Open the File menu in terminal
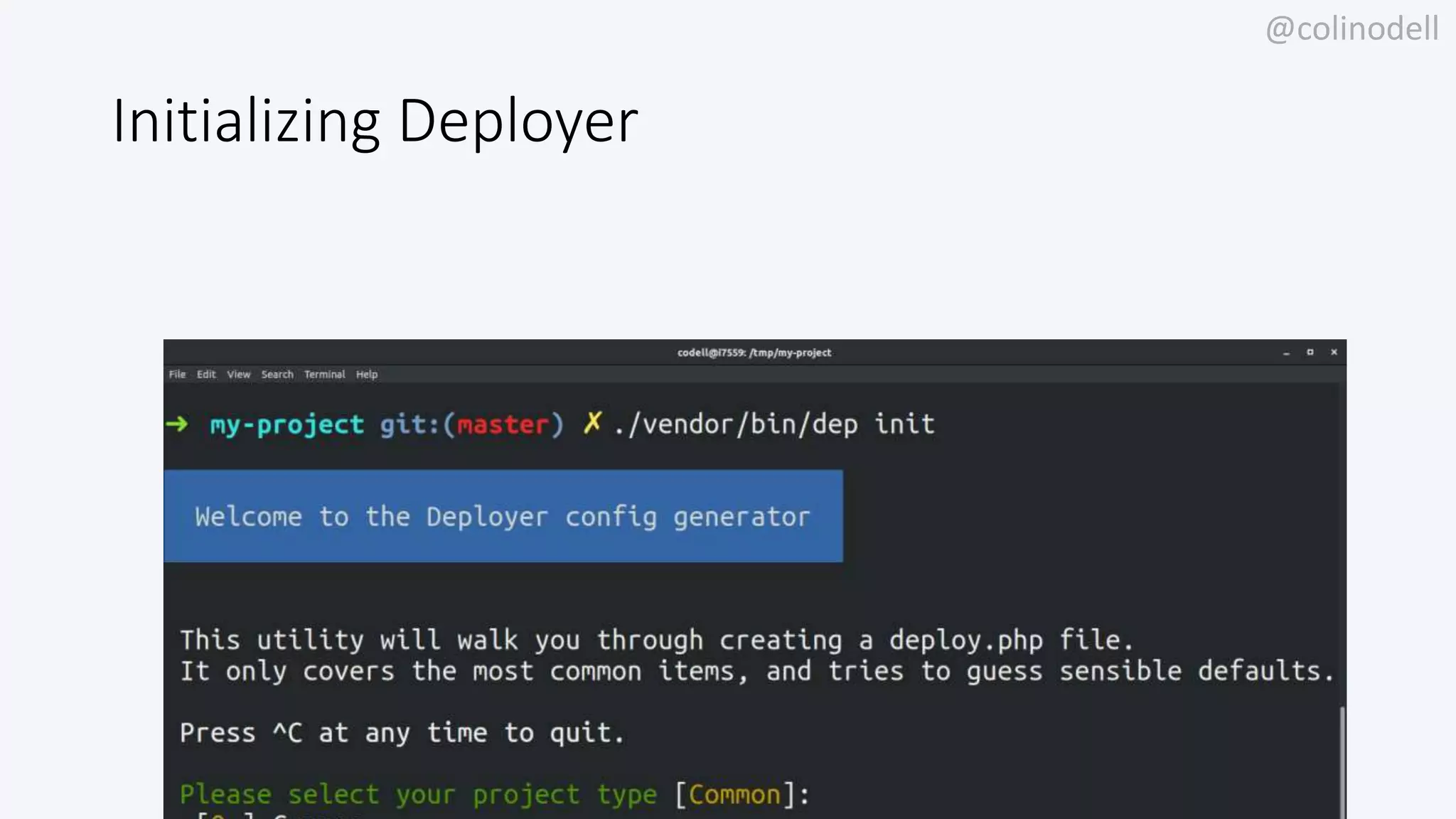 (x=177, y=375)
